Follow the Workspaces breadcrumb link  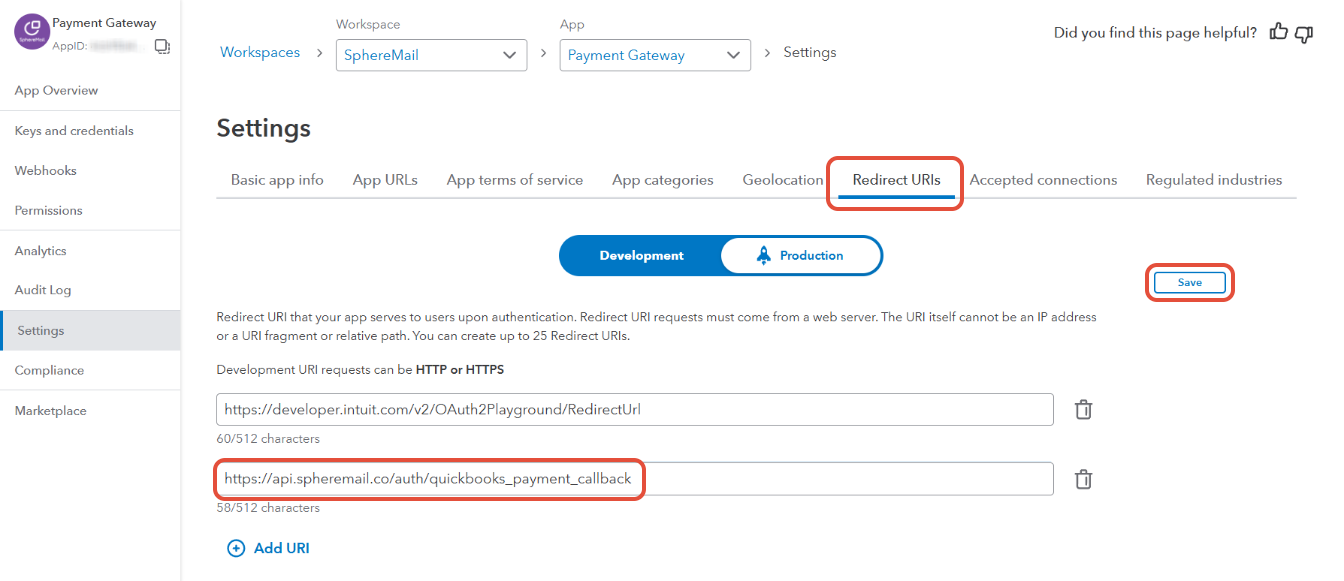[260, 52]
